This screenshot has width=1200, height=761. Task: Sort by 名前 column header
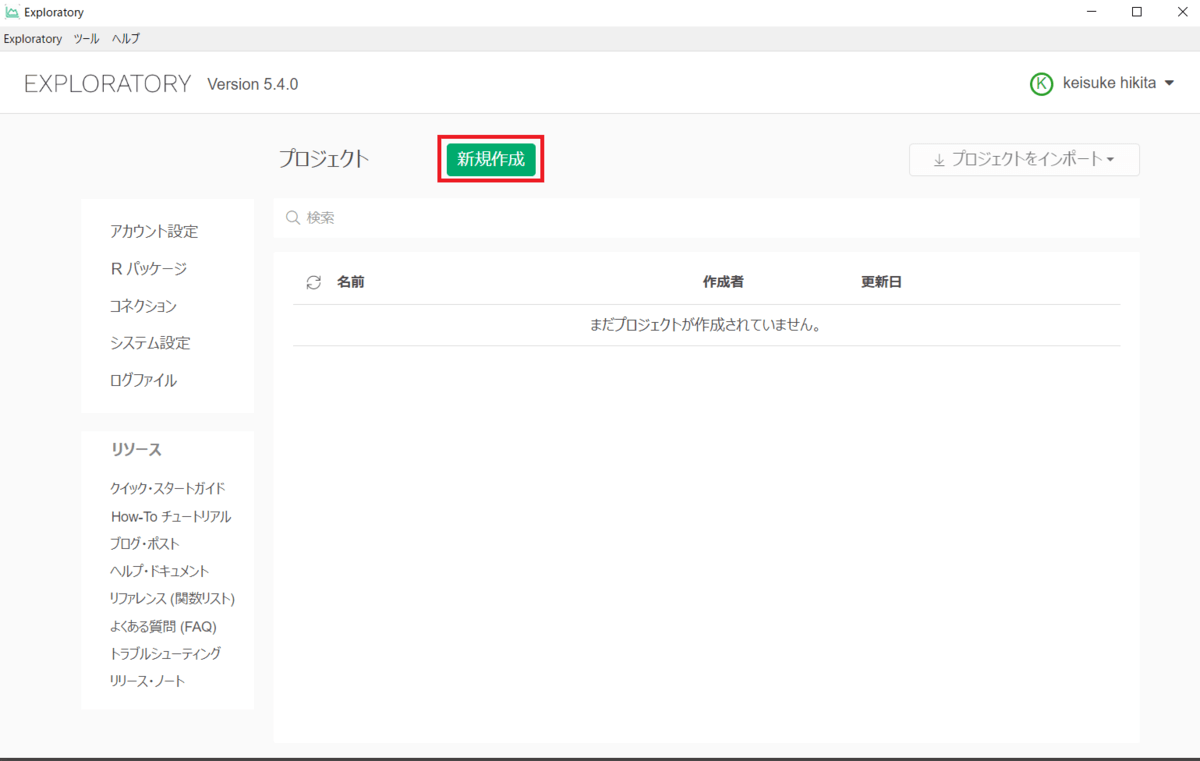pyautogui.click(x=350, y=282)
